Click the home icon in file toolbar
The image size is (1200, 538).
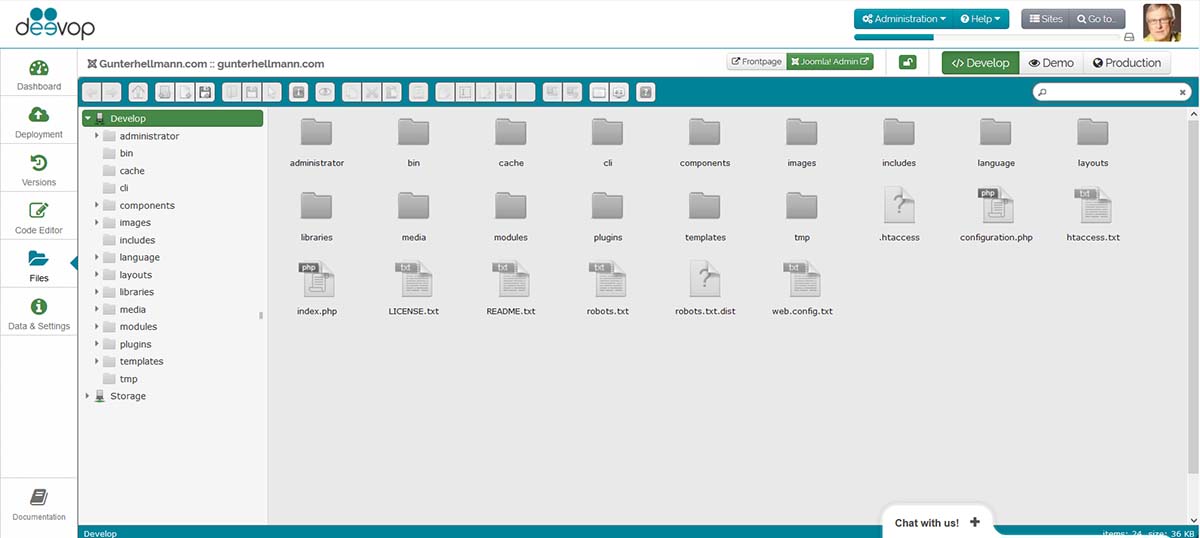pyautogui.click(x=138, y=92)
